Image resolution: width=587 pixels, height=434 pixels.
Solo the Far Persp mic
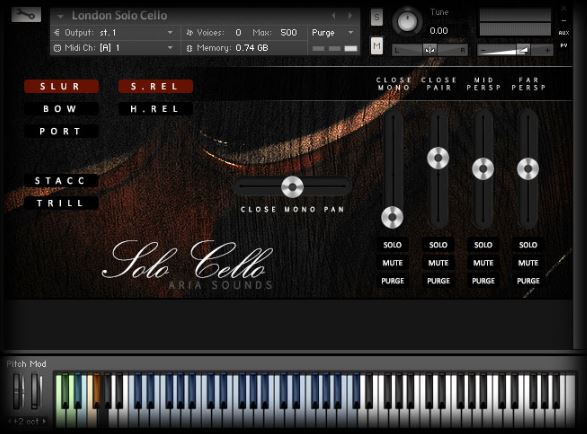point(528,245)
